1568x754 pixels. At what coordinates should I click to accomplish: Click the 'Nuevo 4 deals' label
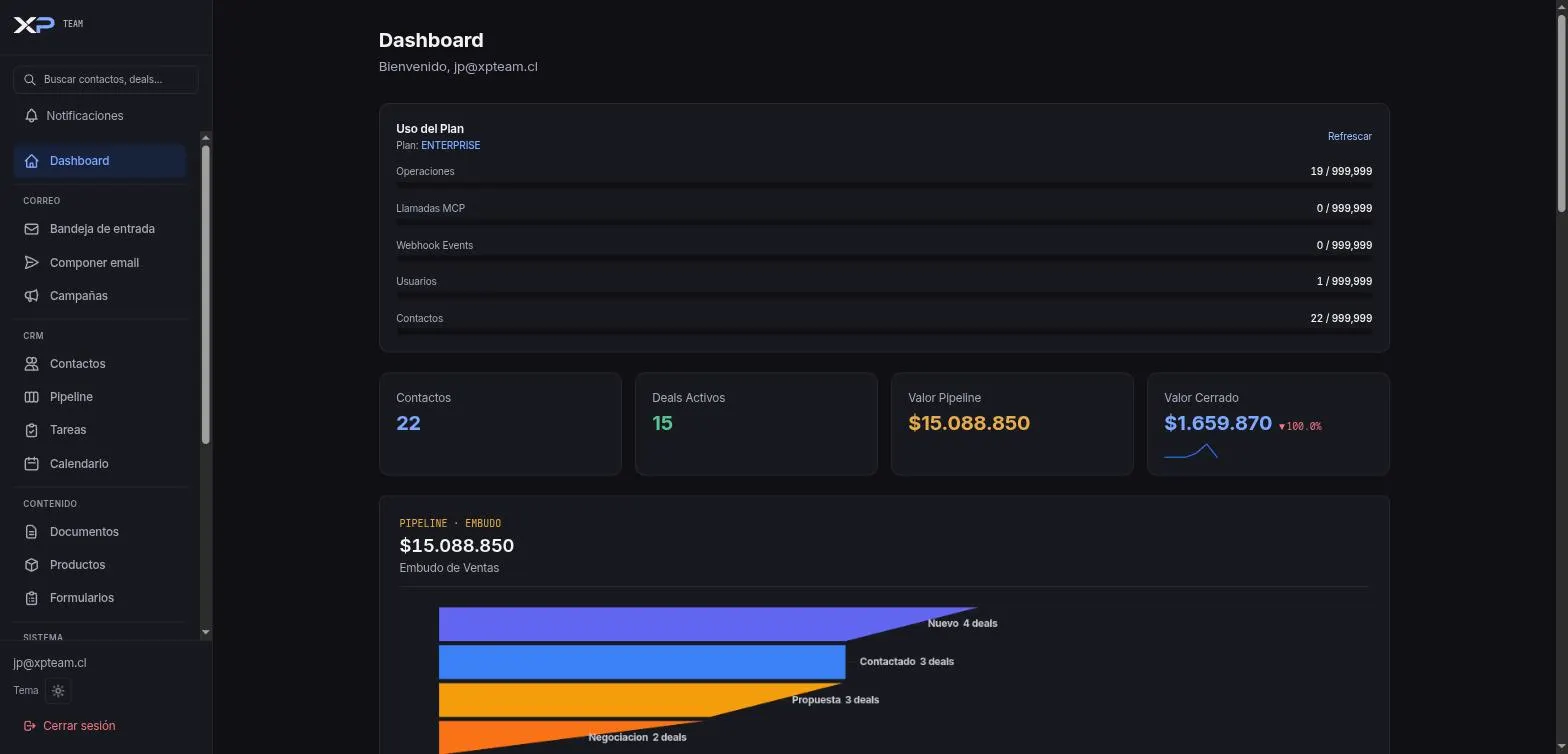point(962,623)
